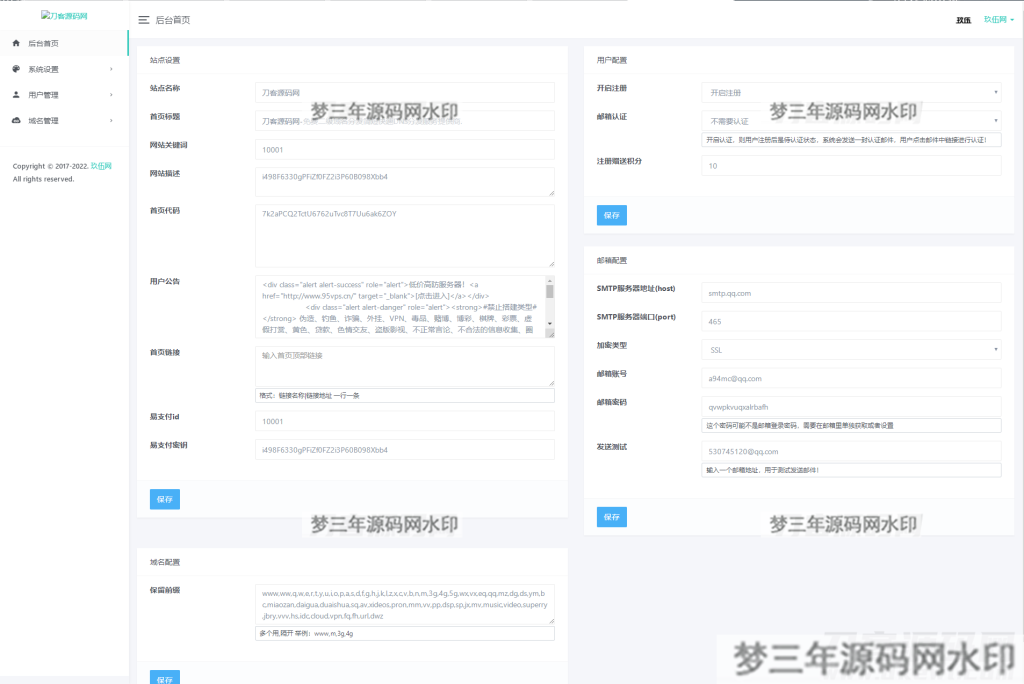The width and height of the screenshot is (1024, 684).
Task: Expand 域名管理 submenu chevron
Action: click(111, 121)
